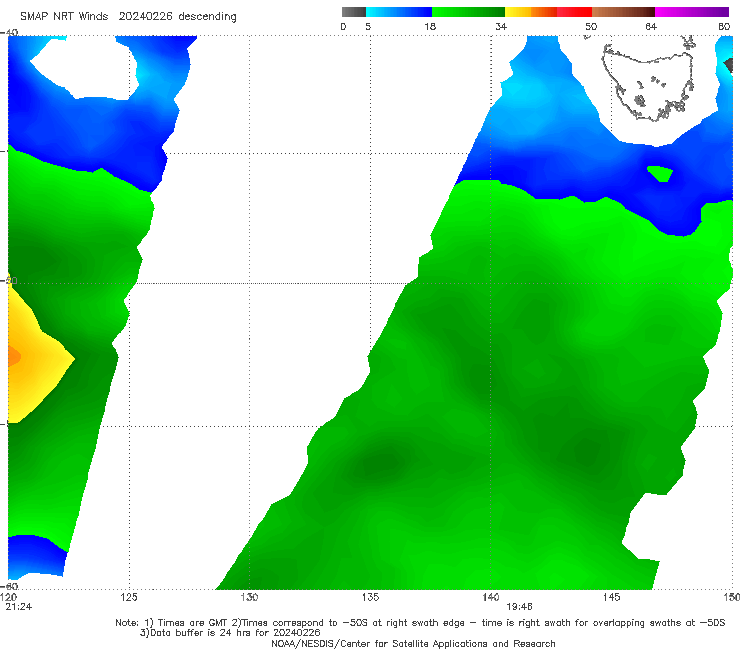Click the longitude label '125'

pos(129,598)
